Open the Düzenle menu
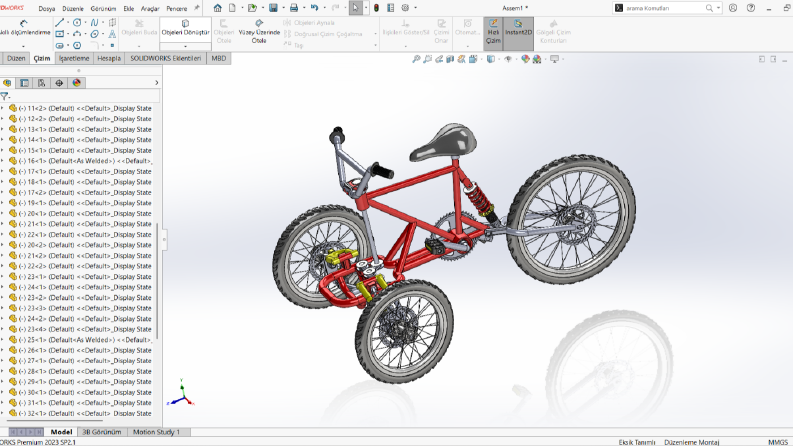793x446 pixels. point(73,8)
